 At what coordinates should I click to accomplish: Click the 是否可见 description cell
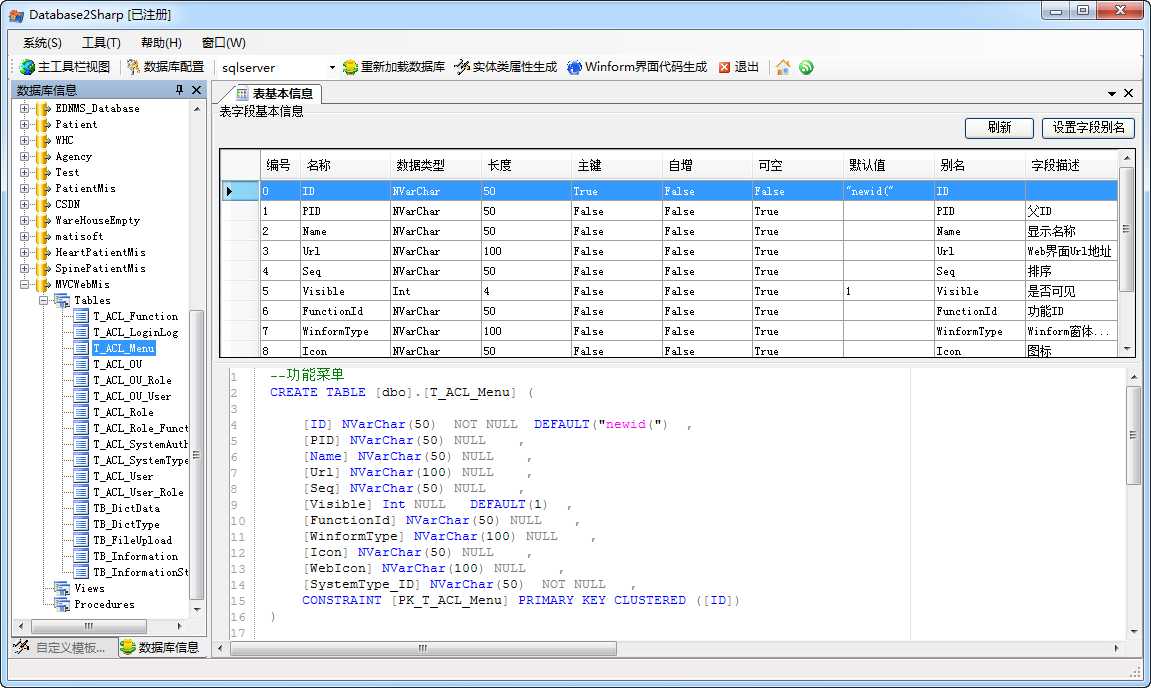[1070, 292]
